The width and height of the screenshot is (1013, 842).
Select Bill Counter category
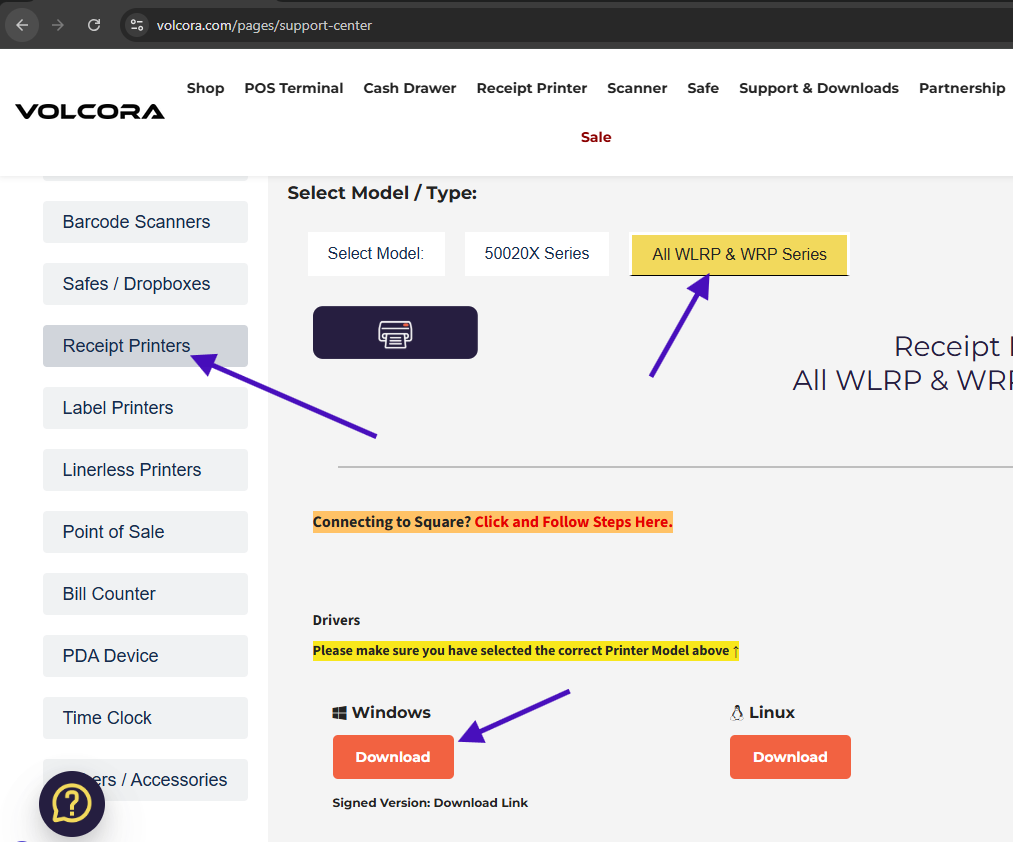pos(145,594)
